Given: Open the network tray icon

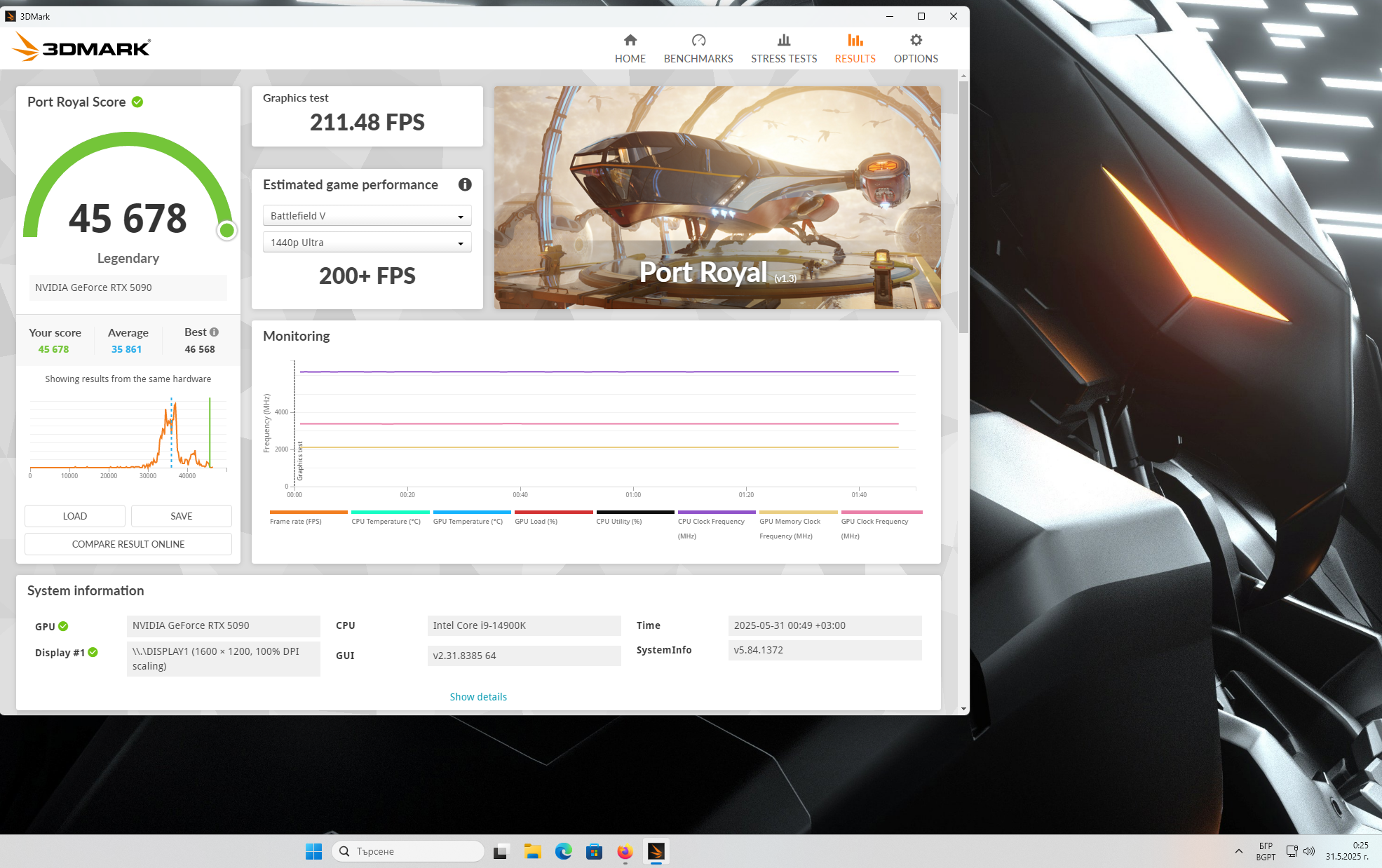Looking at the screenshot, I should (1292, 851).
